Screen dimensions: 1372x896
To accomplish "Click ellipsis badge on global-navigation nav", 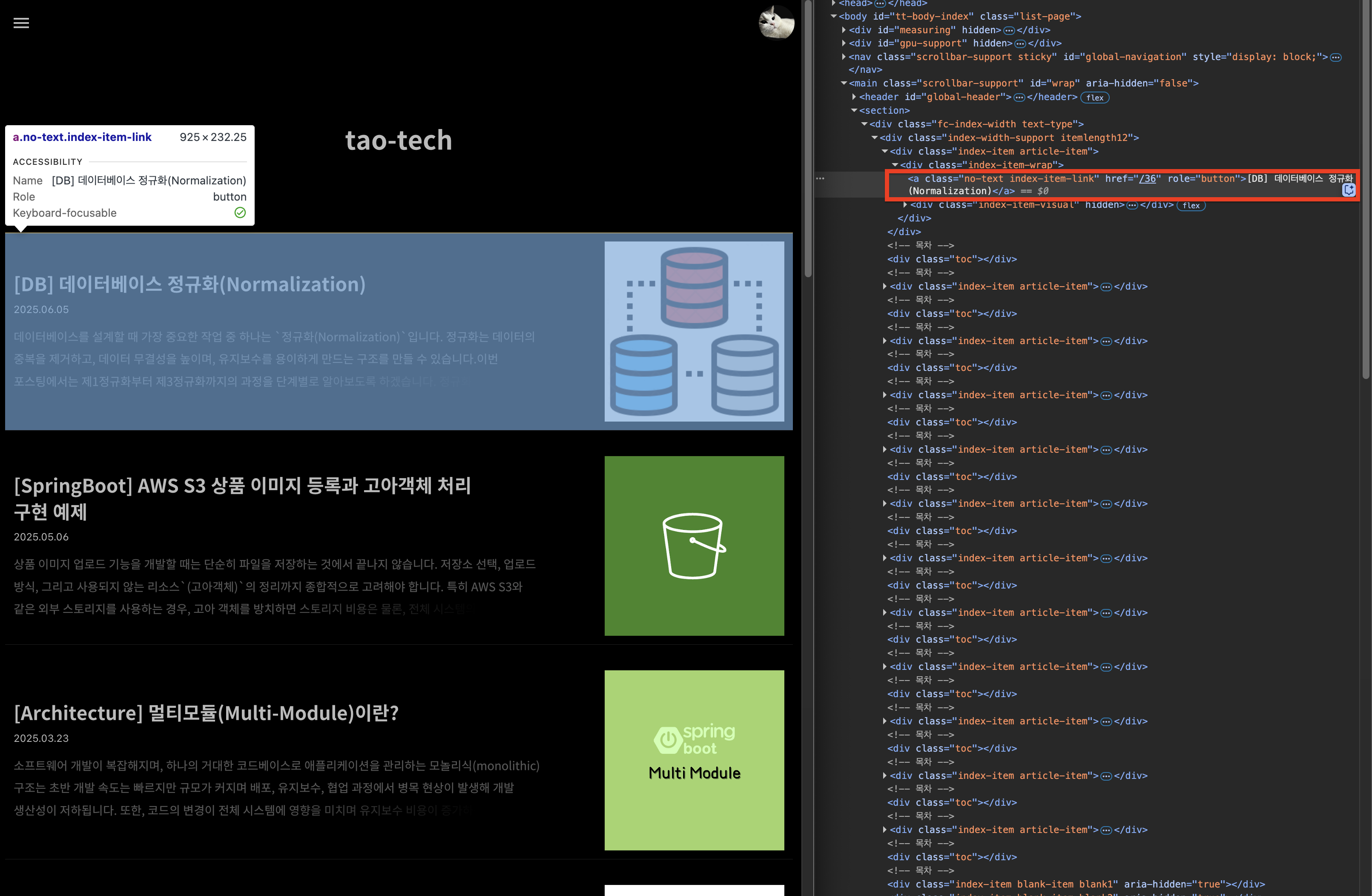I will coord(1336,57).
